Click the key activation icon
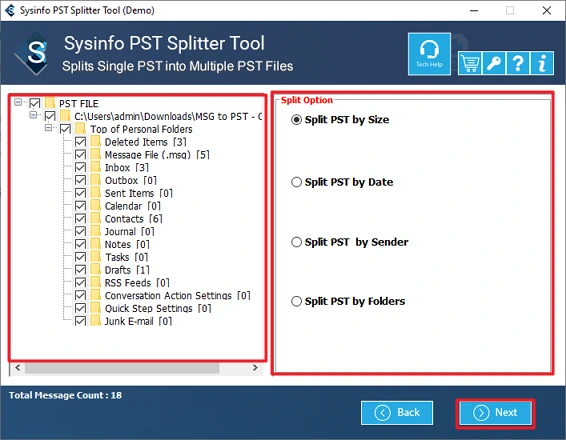 493,63
